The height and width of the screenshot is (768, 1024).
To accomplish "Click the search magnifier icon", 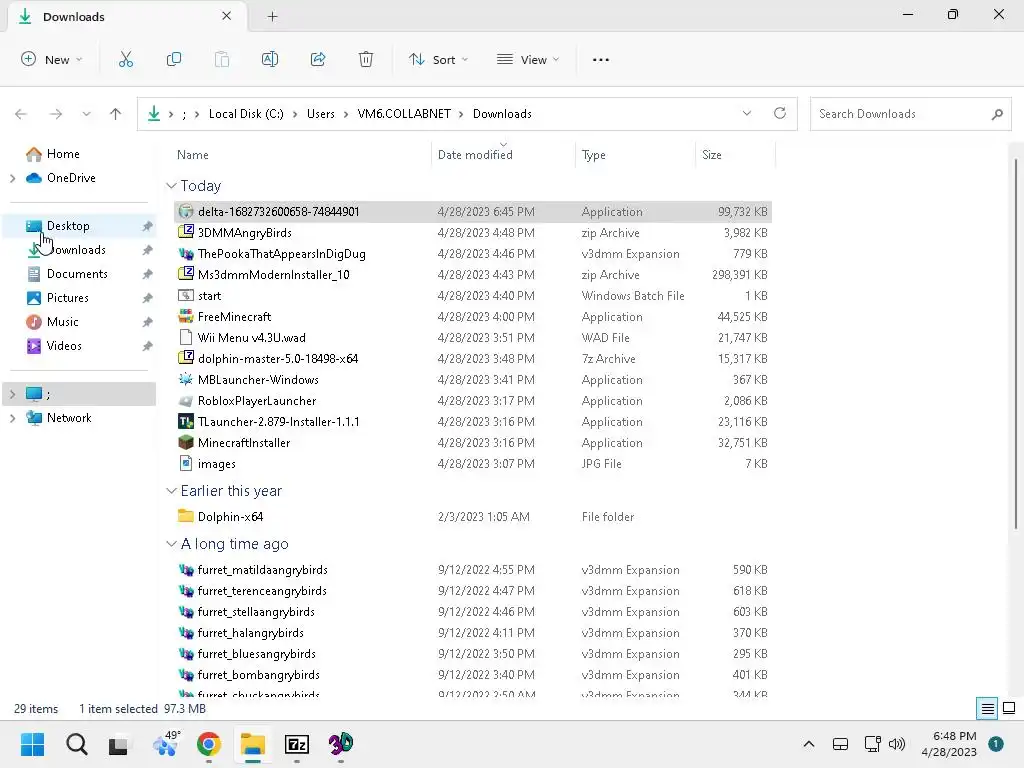I will [997, 114].
